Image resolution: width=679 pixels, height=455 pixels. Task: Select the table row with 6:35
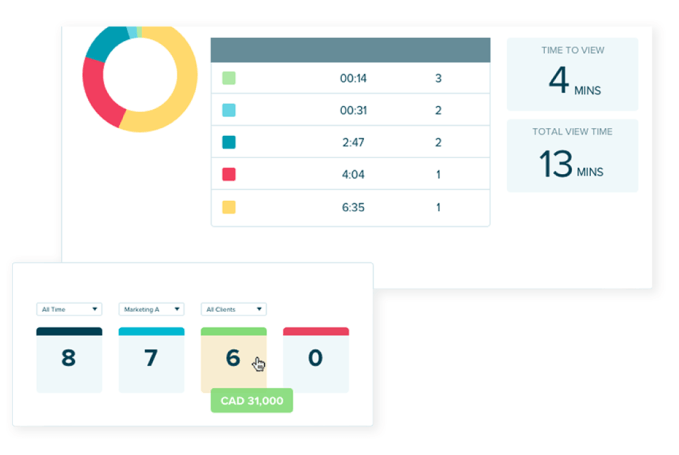click(x=350, y=208)
